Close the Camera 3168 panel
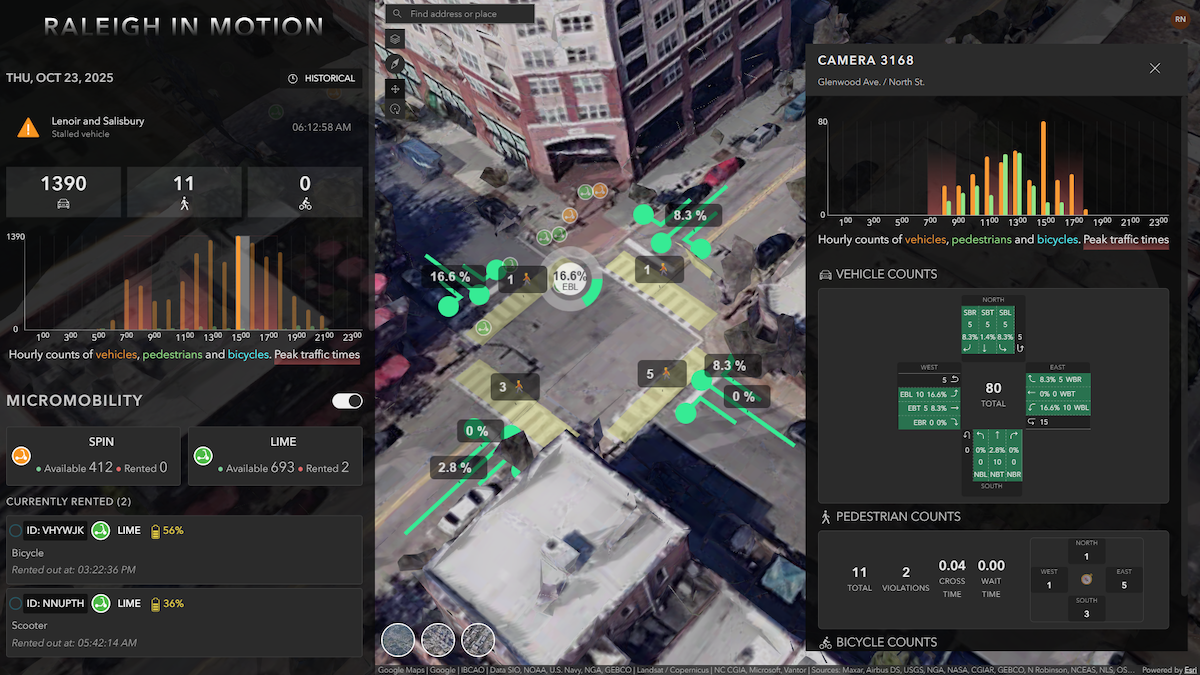This screenshot has width=1200, height=675. (1154, 68)
